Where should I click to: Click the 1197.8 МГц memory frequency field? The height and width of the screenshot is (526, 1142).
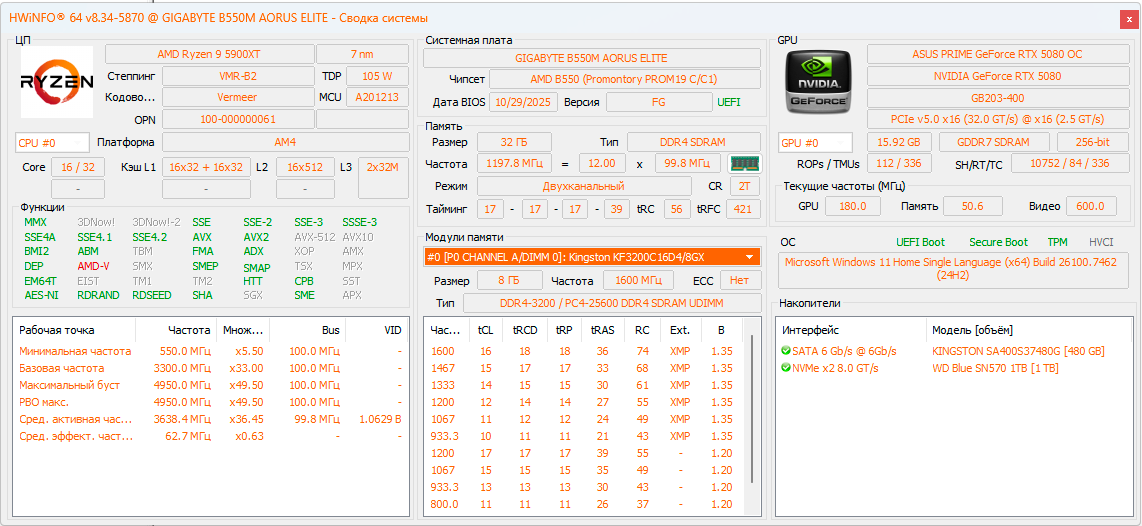(x=514, y=164)
